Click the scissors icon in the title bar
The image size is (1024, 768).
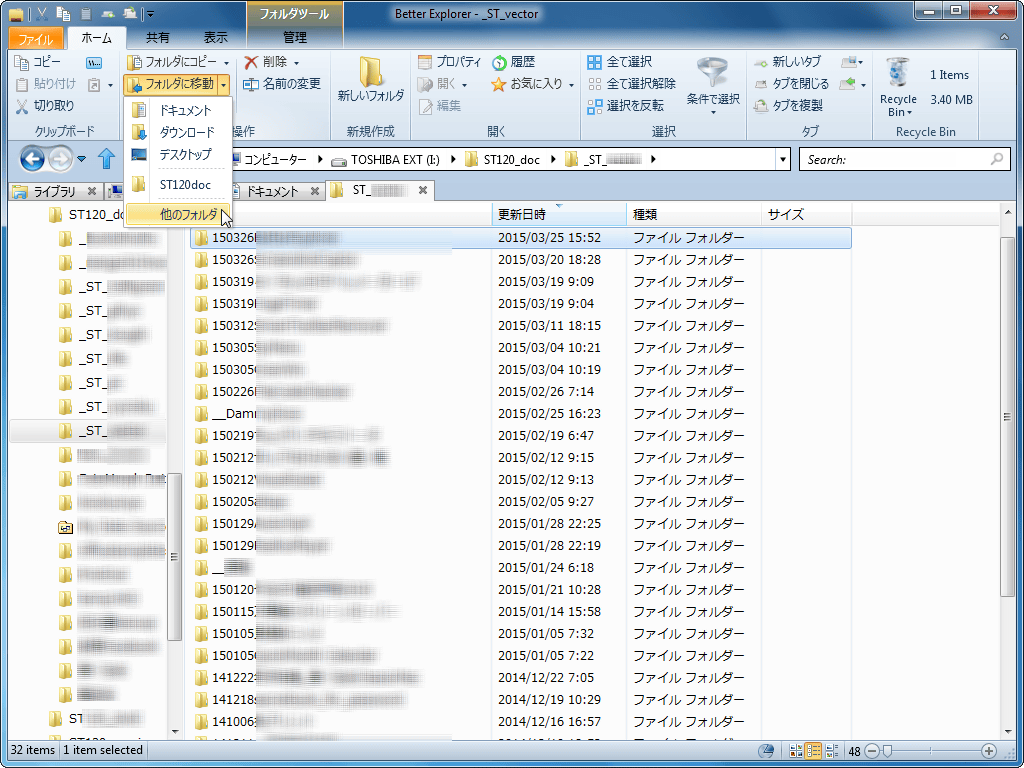[x=43, y=13]
